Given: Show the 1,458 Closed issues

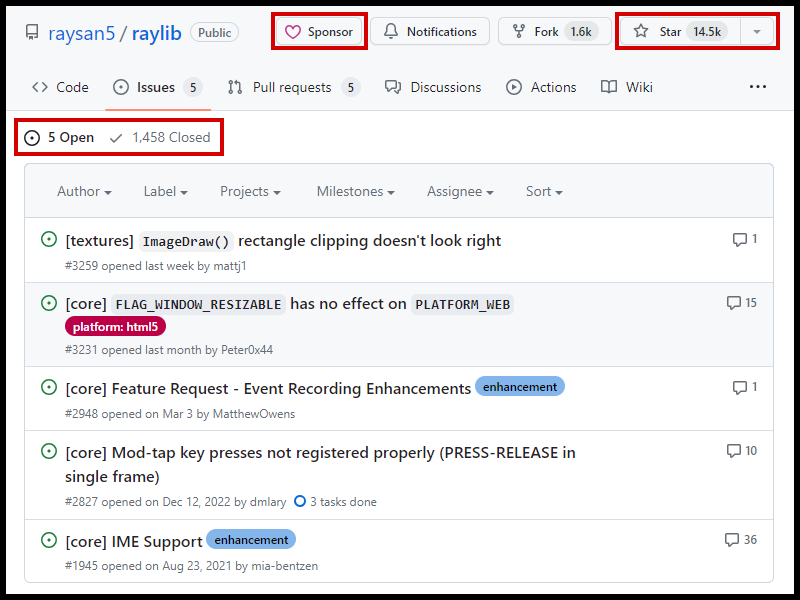Looking at the screenshot, I should pyautogui.click(x=160, y=138).
